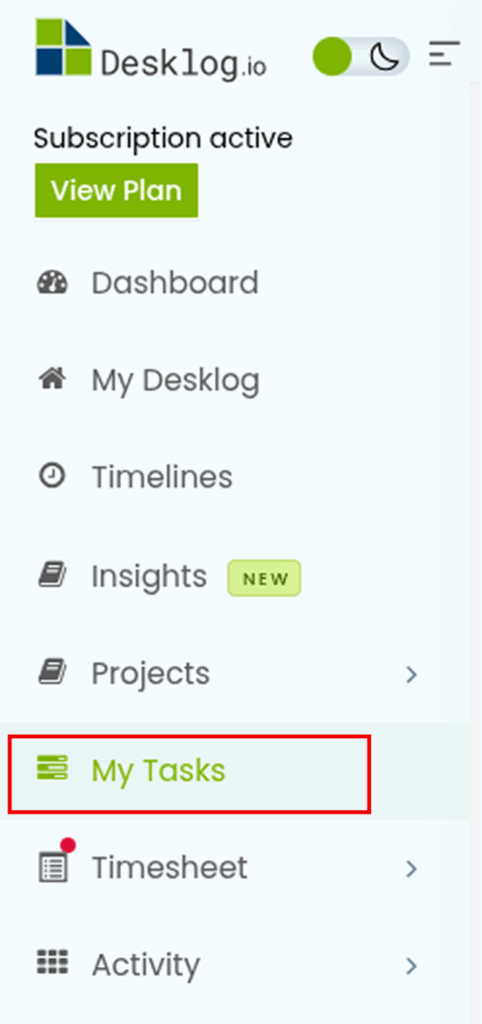
Task: Expand the Timesheet submenu chevron
Action: [x=411, y=869]
